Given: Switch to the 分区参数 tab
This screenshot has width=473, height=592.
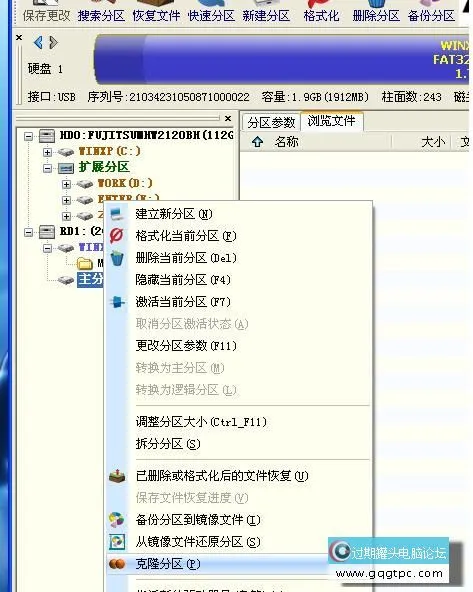Looking at the screenshot, I should 271,122.
